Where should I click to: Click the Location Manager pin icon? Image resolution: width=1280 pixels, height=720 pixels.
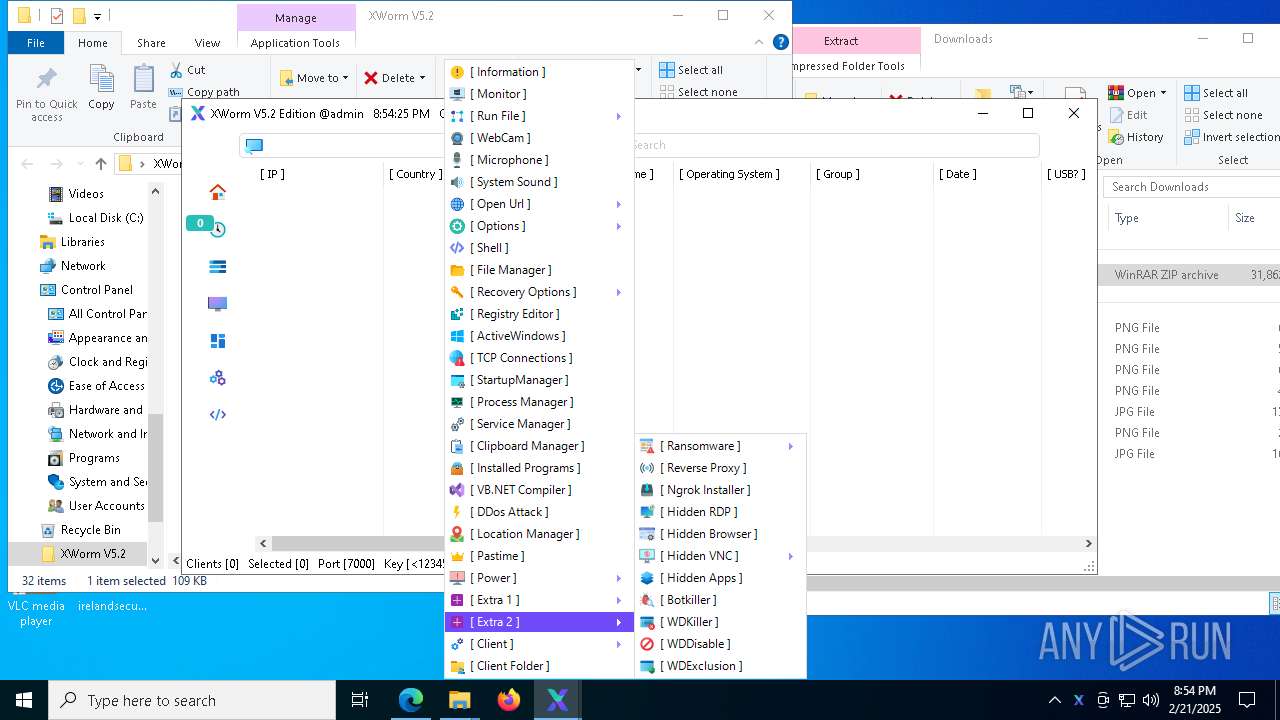(457, 534)
